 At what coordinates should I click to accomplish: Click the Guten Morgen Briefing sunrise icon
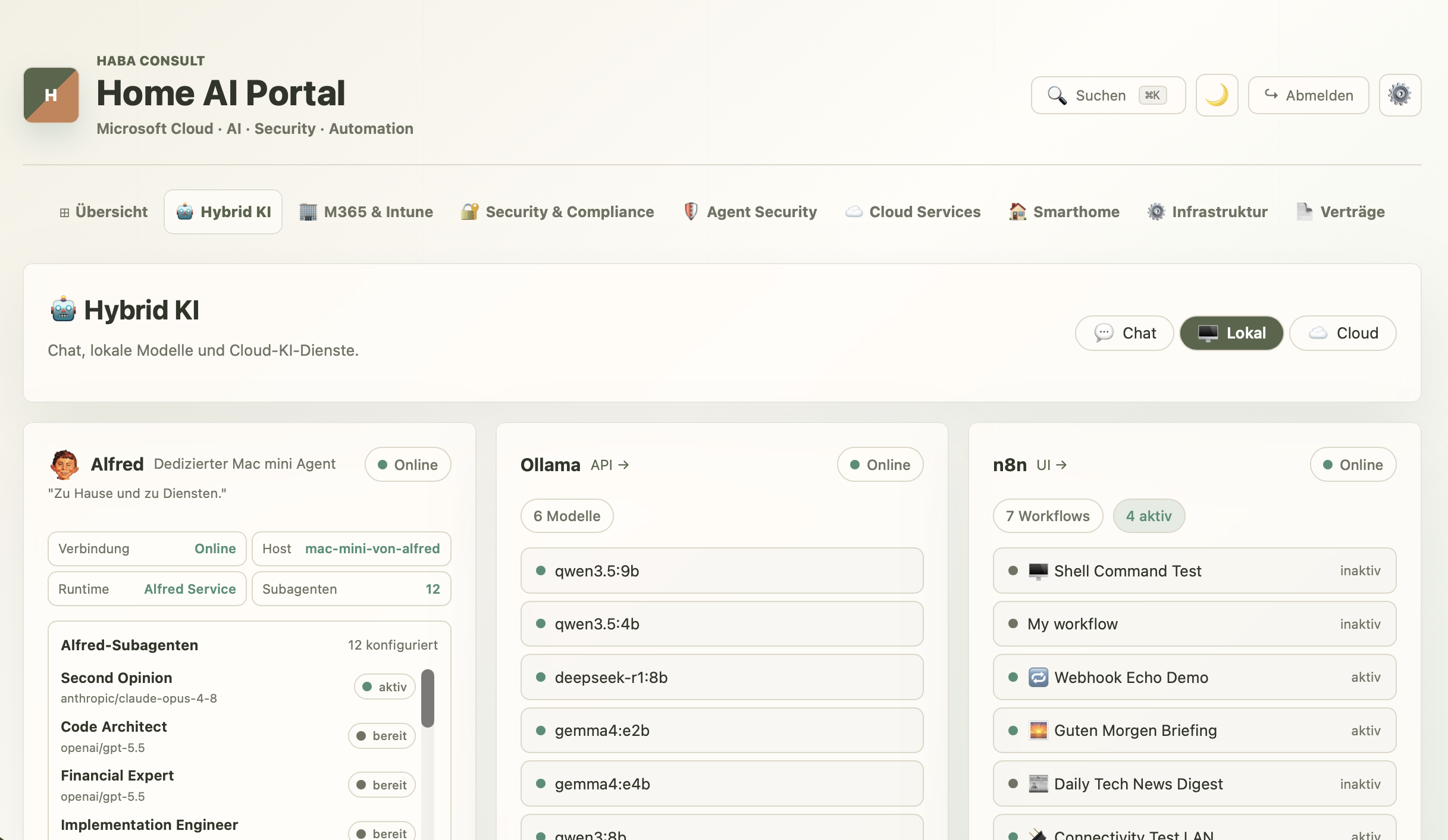(1038, 731)
